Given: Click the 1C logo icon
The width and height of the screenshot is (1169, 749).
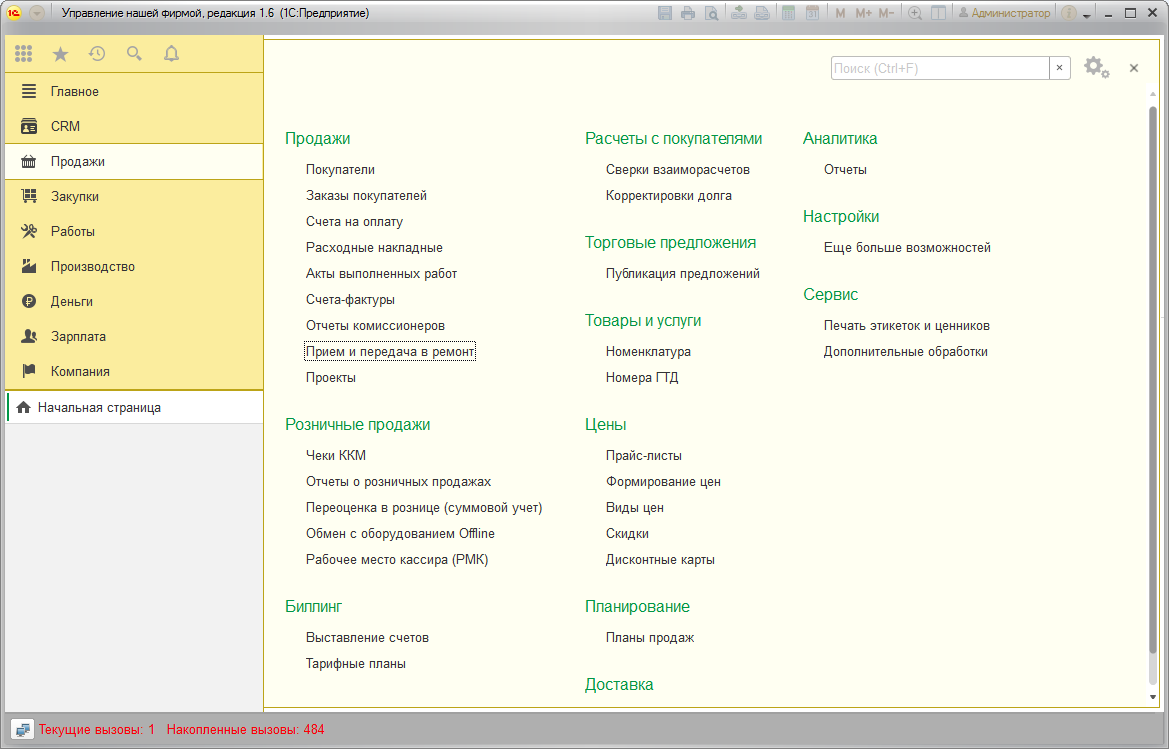Looking at the screenshot, I should pos(13,13).
